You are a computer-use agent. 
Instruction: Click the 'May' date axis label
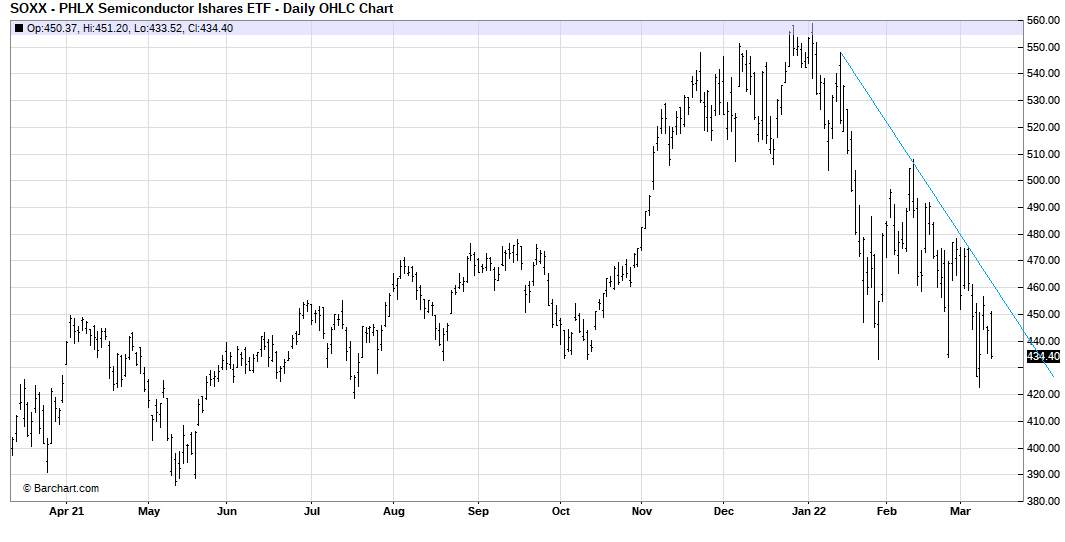149,511
